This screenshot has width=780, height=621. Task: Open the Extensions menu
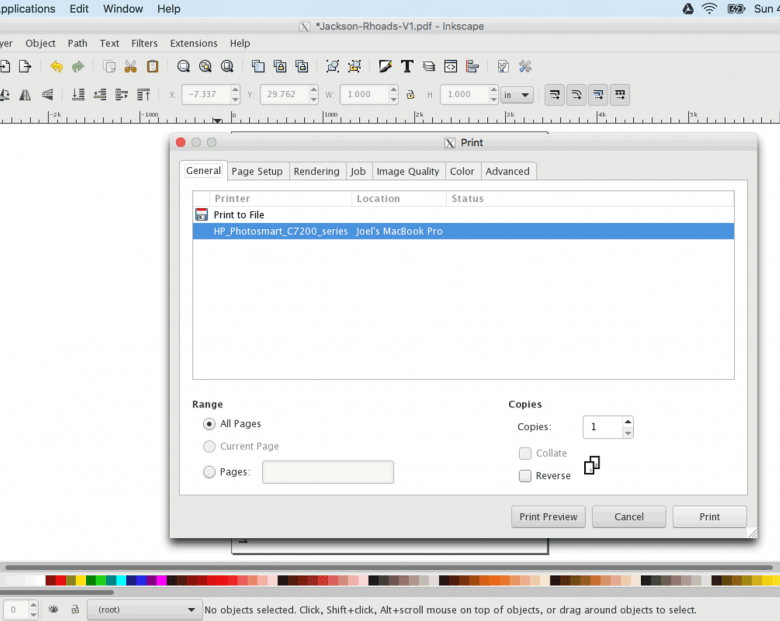tap(193, 43)
